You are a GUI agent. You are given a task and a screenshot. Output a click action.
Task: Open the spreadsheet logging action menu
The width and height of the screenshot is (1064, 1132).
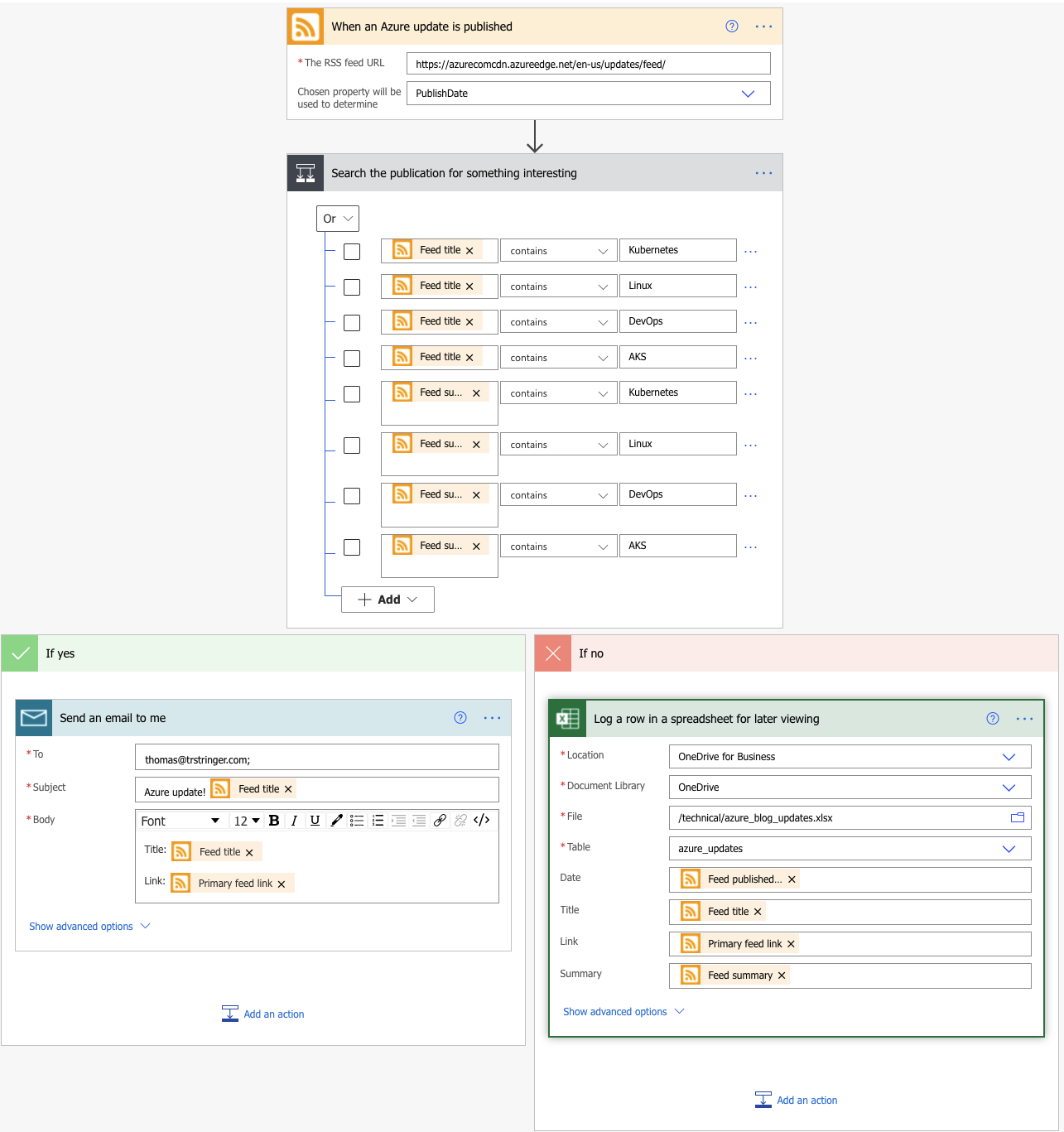(1024, 719)
